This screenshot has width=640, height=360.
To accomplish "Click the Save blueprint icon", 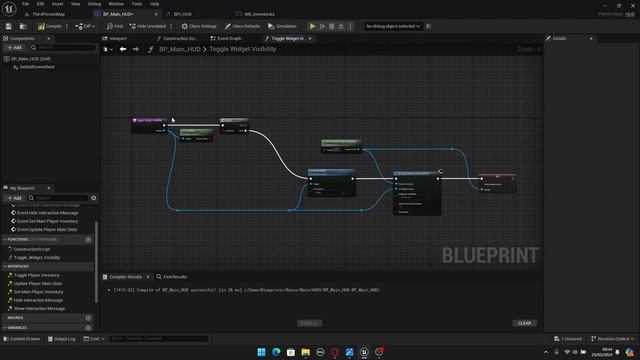I will [9, 26].
